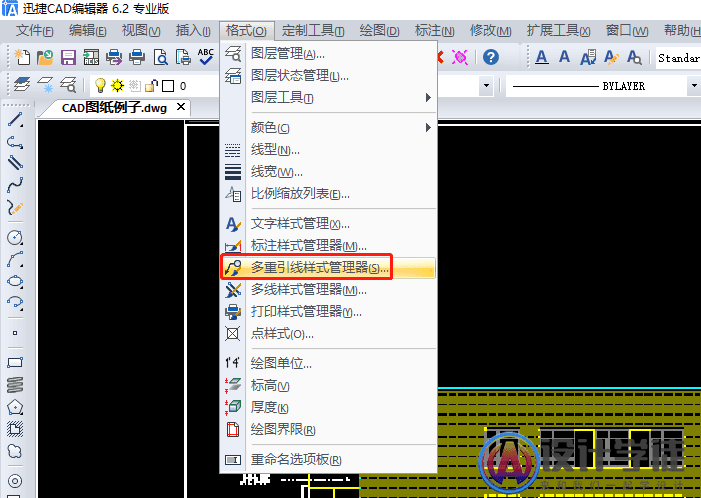Switch to CAD图纸例子.dwg tab

114,108
